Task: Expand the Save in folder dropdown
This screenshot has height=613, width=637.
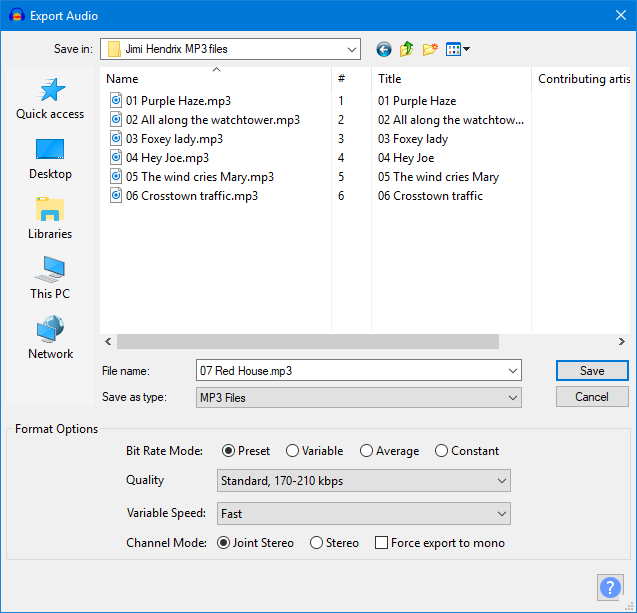Action: (351, 50)
